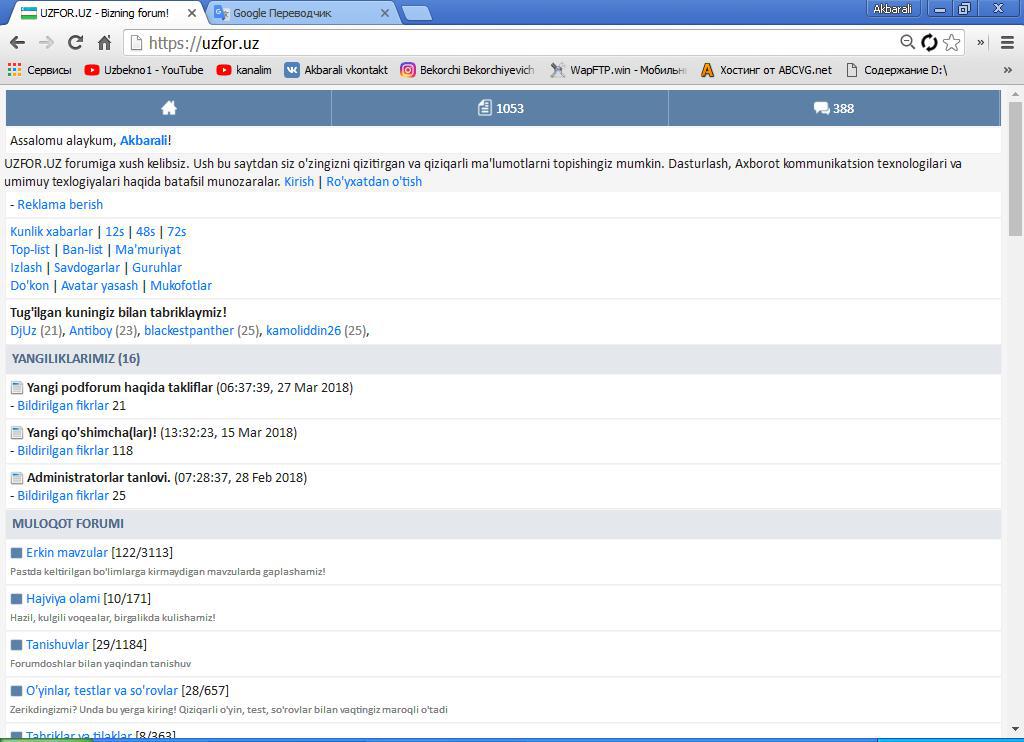Expand the hidden bookmarks overflow chevron

pyautogui.click(x=1007, y=70)
